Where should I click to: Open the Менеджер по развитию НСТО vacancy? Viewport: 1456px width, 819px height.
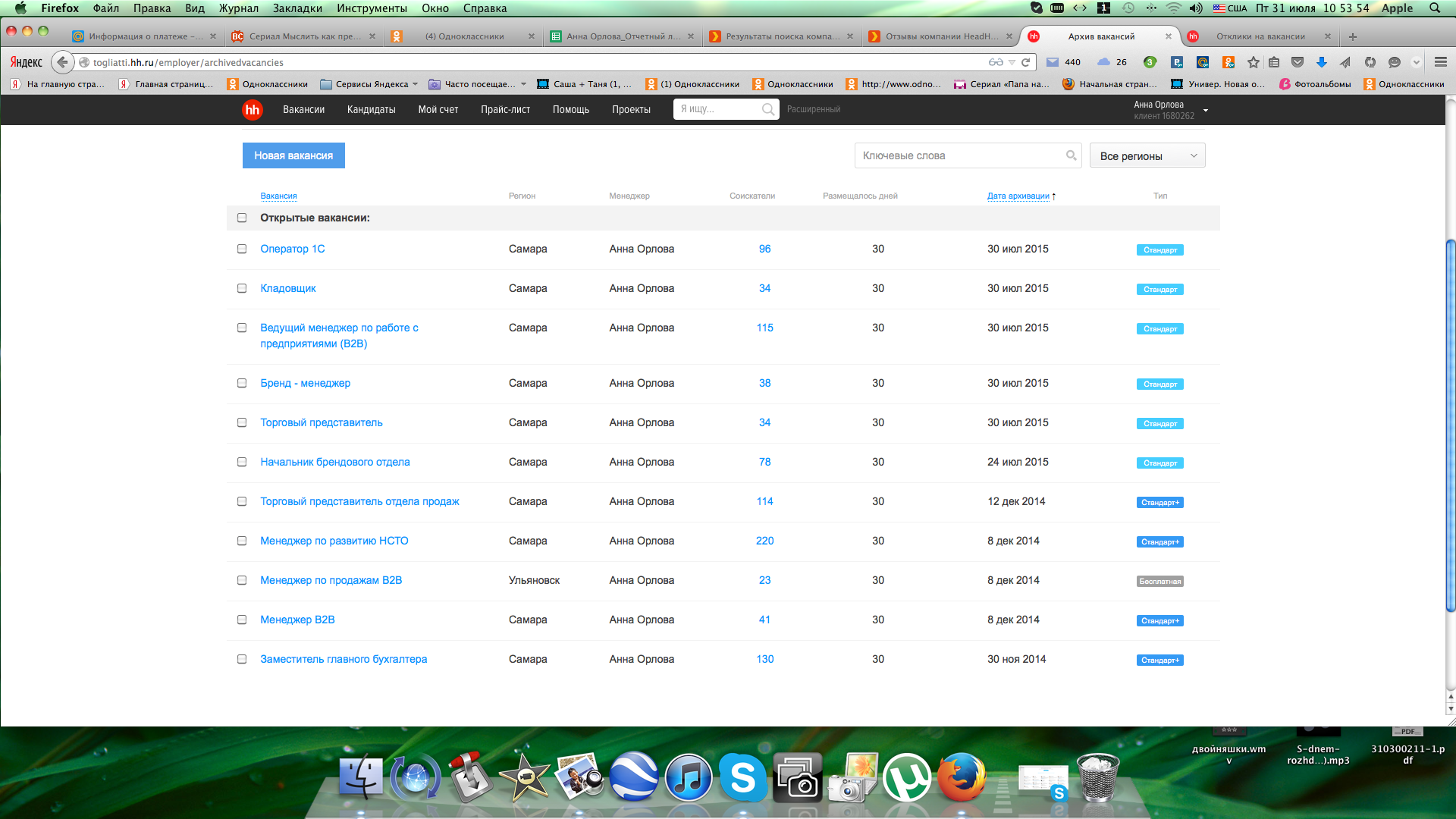[334, 541]
